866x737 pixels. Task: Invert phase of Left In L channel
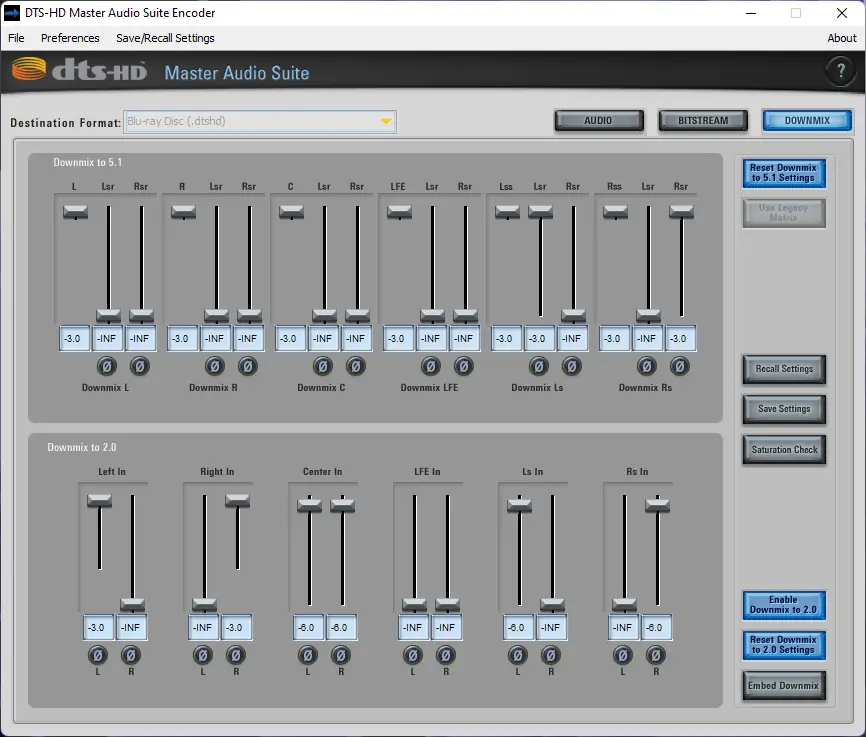(x=98, y=655)
